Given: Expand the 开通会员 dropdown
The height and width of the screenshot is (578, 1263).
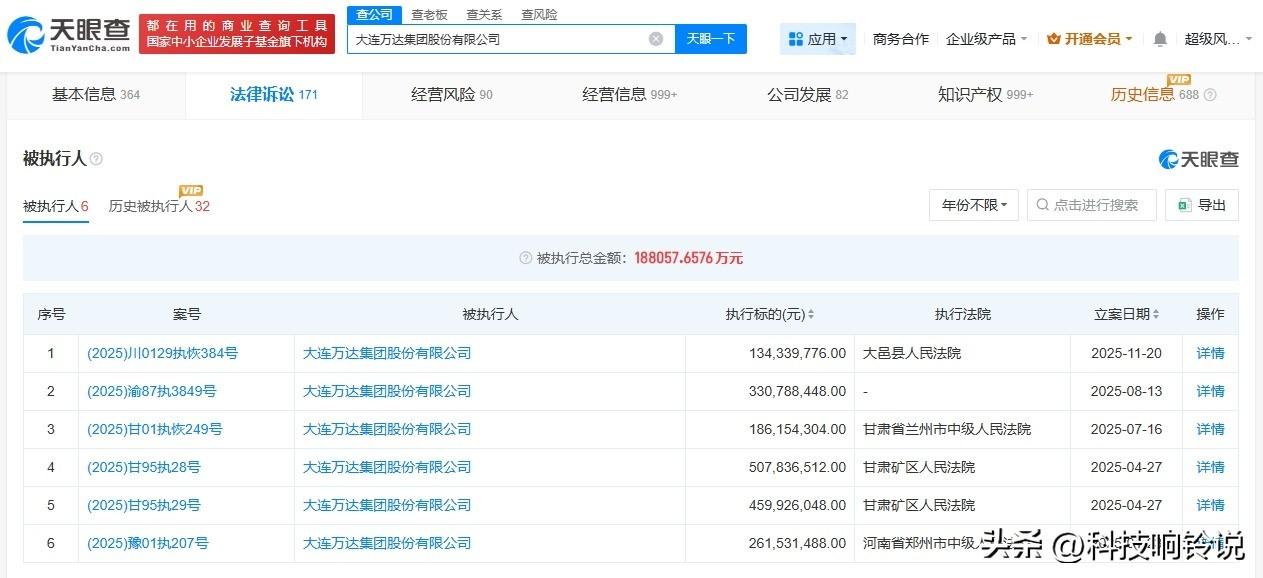Looking at the screenshot, I should (1090, 39).
